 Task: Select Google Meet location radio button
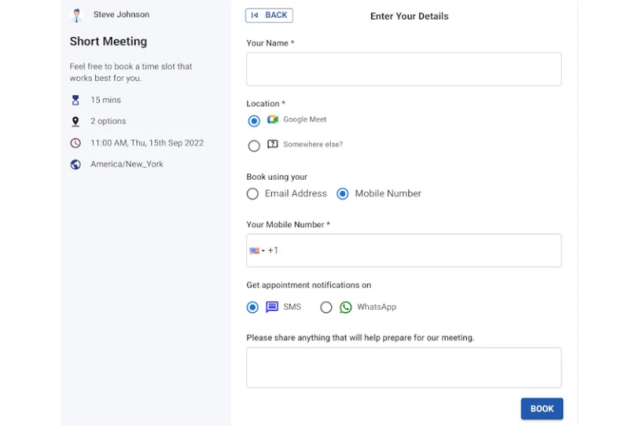[x=254, y=121]
